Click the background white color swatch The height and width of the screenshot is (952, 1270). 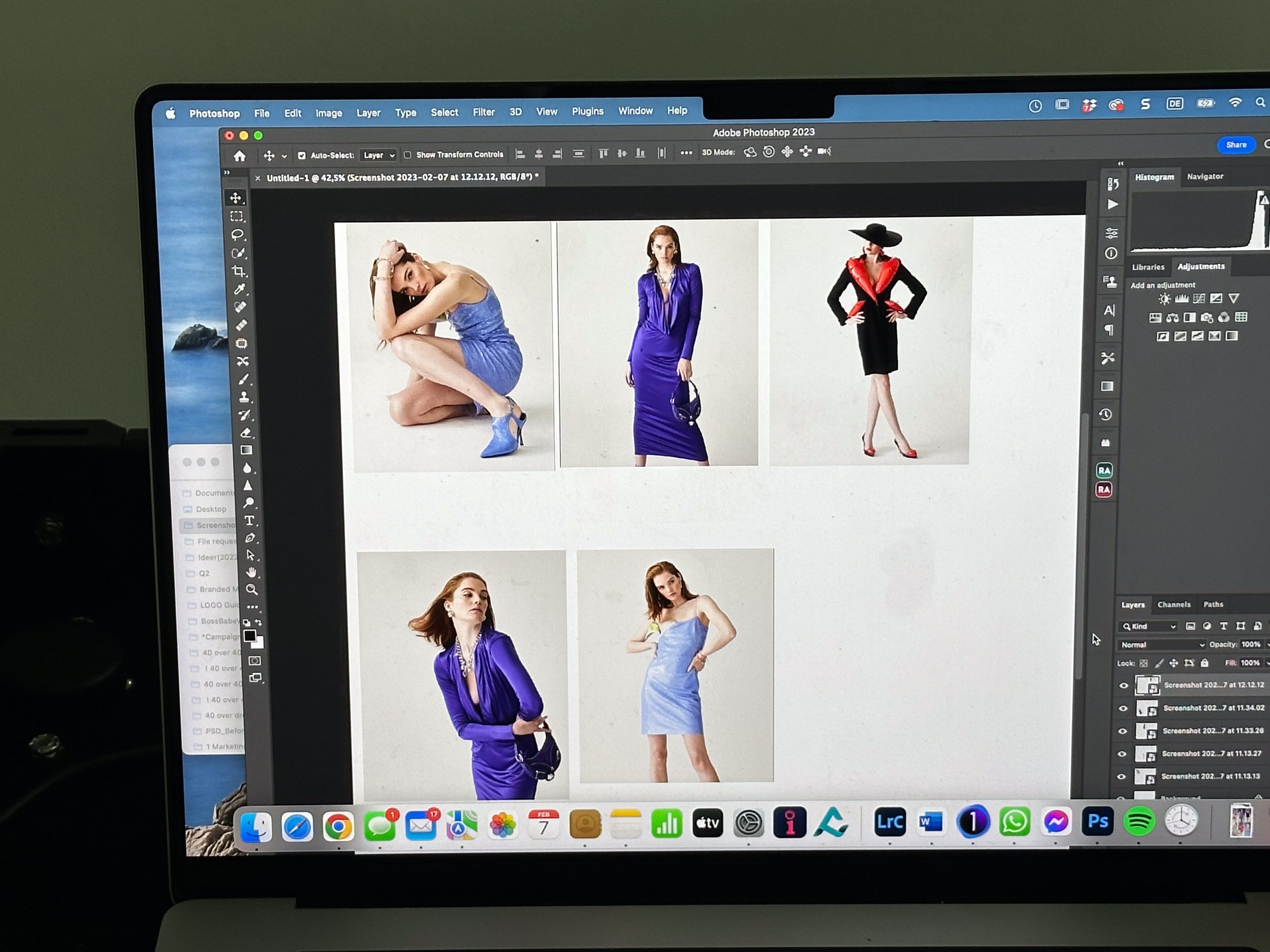pos(259,643)
